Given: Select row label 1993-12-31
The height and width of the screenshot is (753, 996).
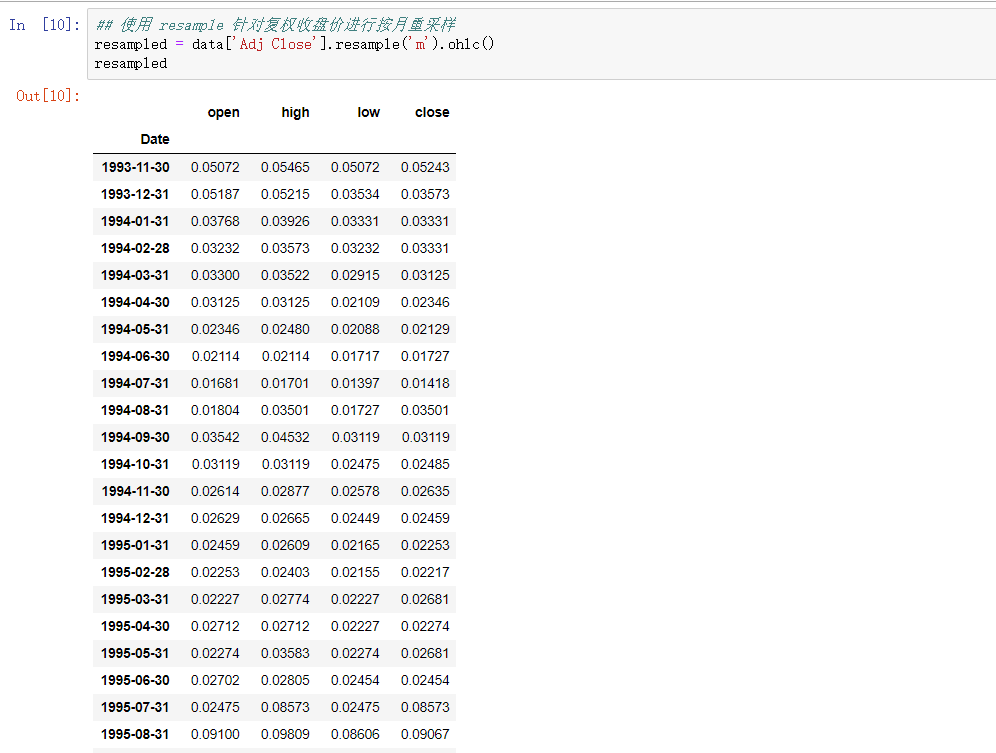Looking at the screenshot, I should tap(135, 194).
